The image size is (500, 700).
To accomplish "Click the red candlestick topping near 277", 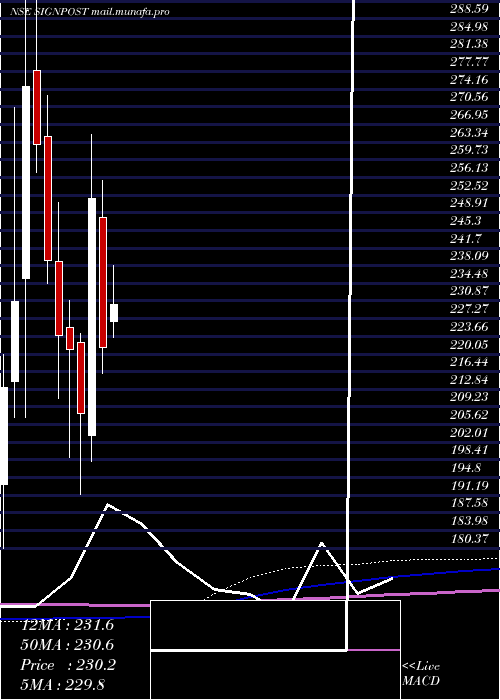I will tap(37, 107).
